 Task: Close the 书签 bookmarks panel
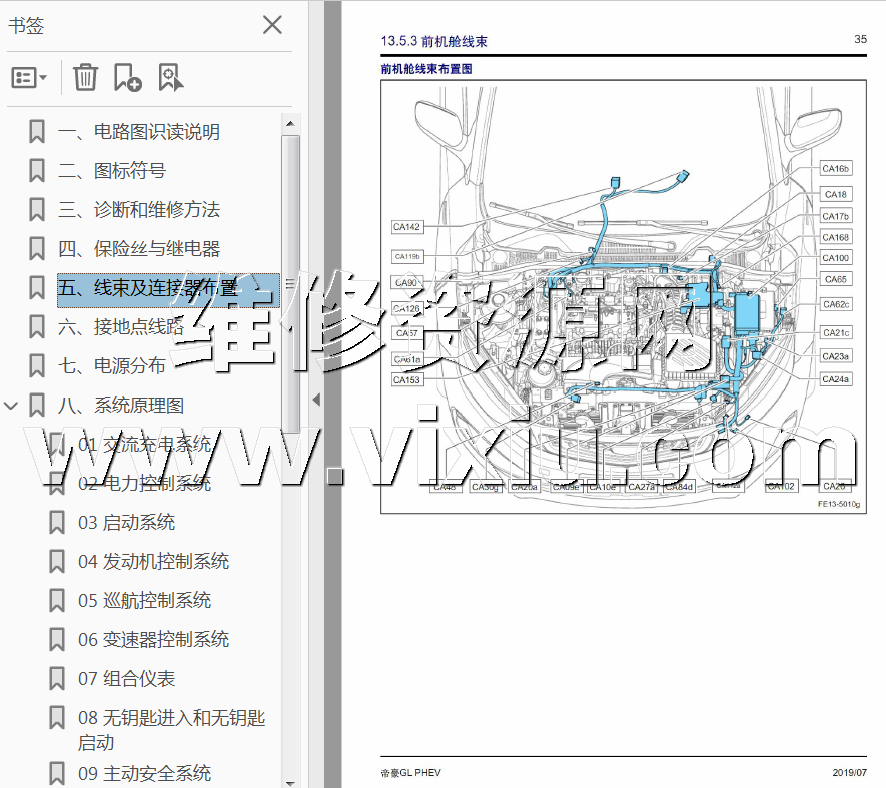272,25
